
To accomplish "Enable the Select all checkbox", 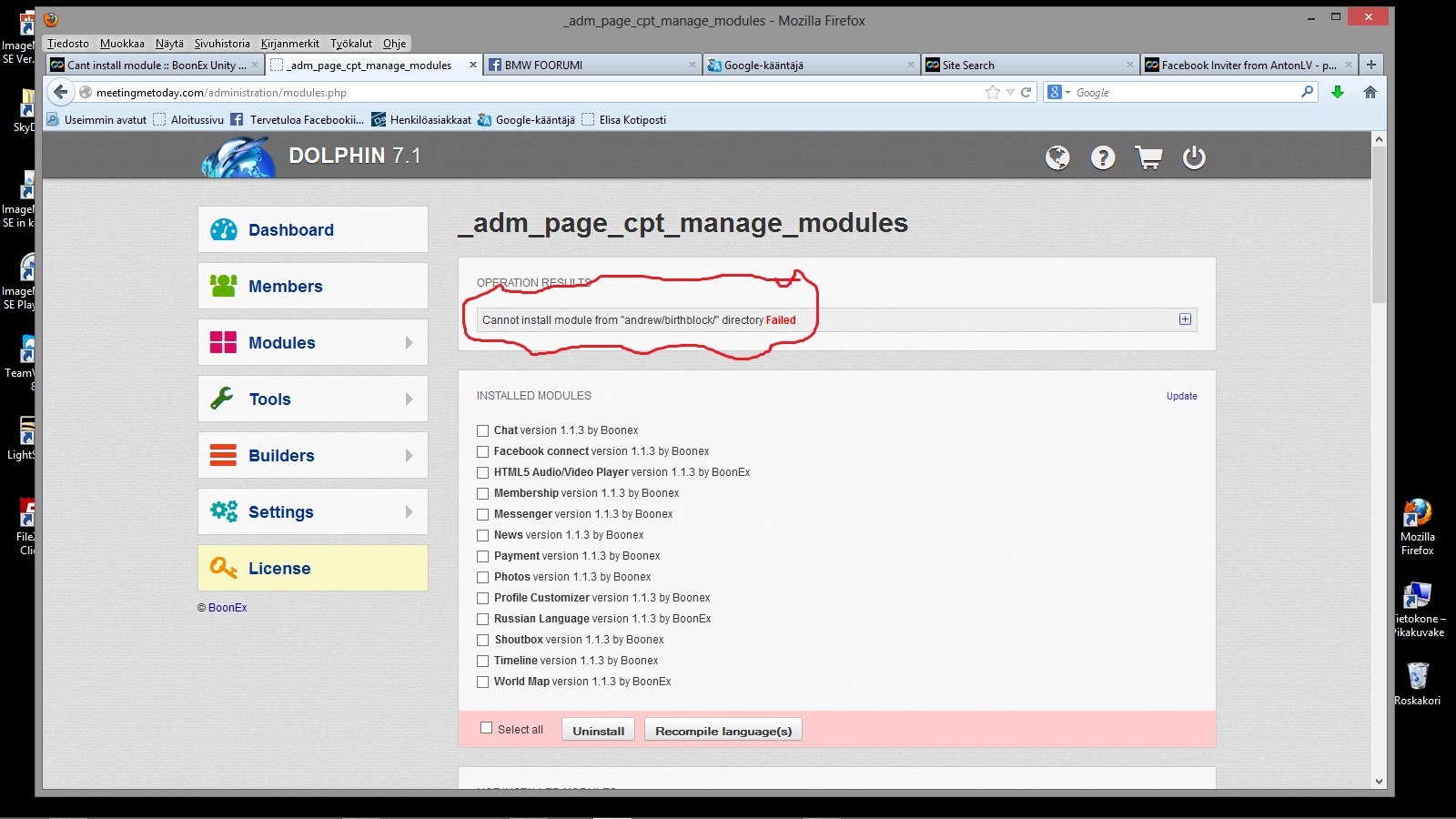I will coord(487,728).
